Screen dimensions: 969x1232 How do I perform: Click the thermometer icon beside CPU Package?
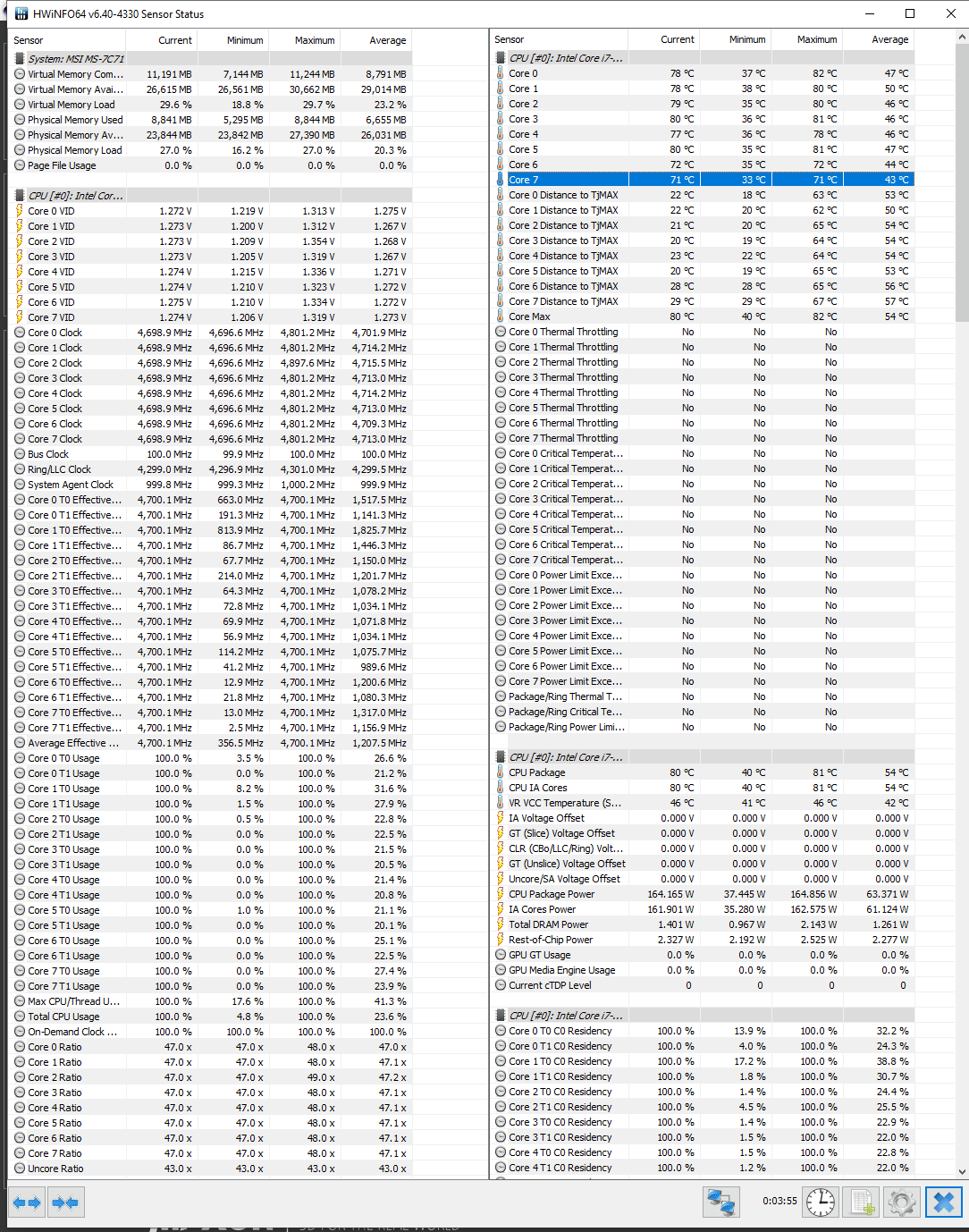[x=501, y=772]
